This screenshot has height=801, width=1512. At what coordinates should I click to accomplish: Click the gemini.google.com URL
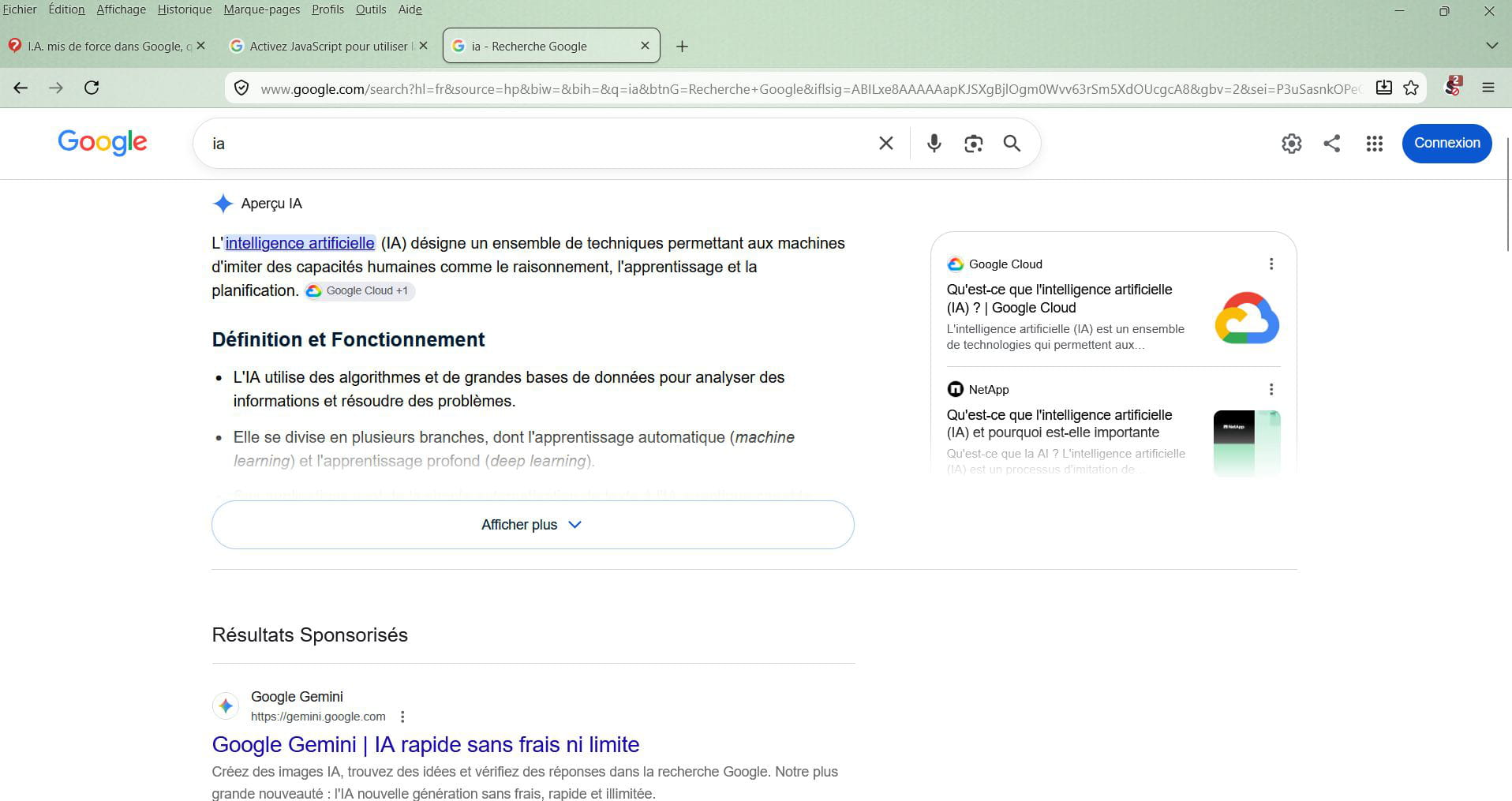point(318,717)
